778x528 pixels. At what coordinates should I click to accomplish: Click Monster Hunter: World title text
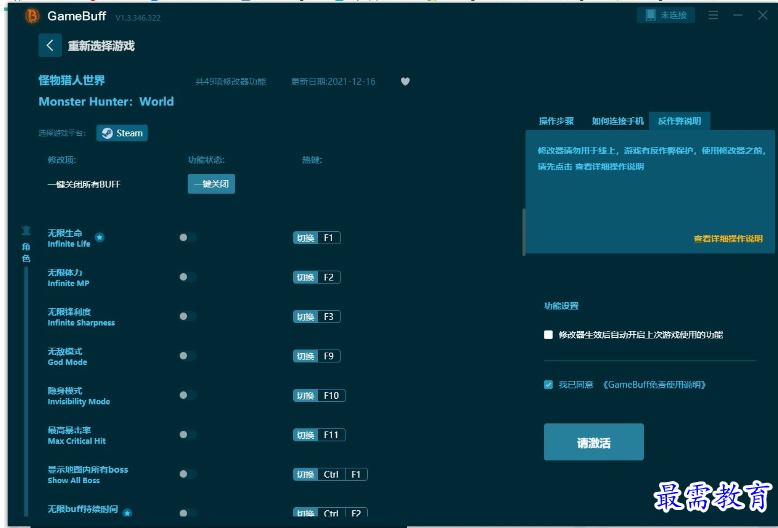click(106, 102)
